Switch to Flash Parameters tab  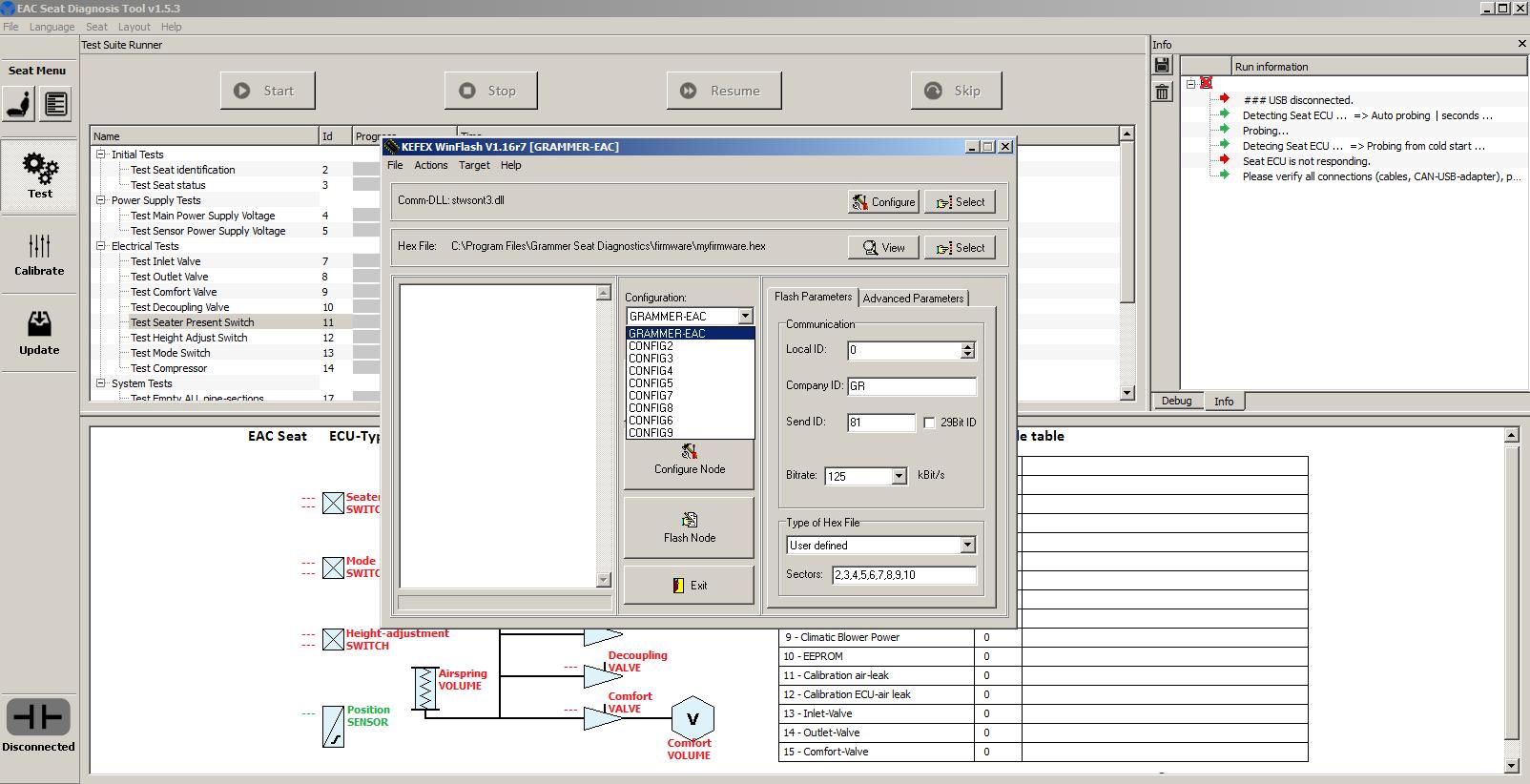813,297
